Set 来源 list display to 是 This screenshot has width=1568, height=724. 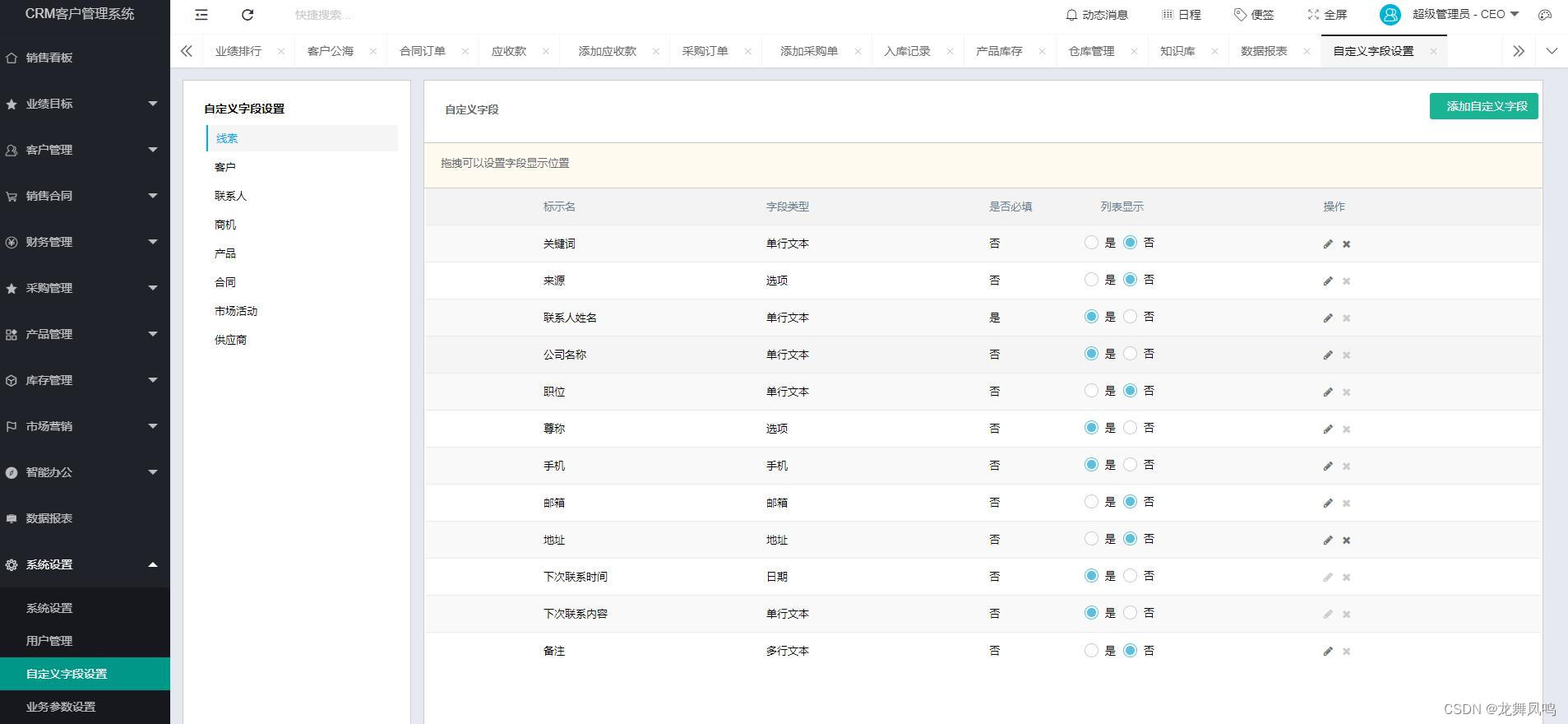tap(1091, 280)
